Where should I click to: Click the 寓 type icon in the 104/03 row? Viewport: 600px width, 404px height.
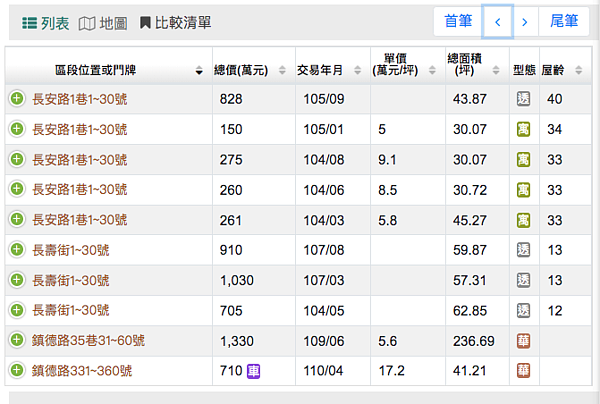pos(523,220)
